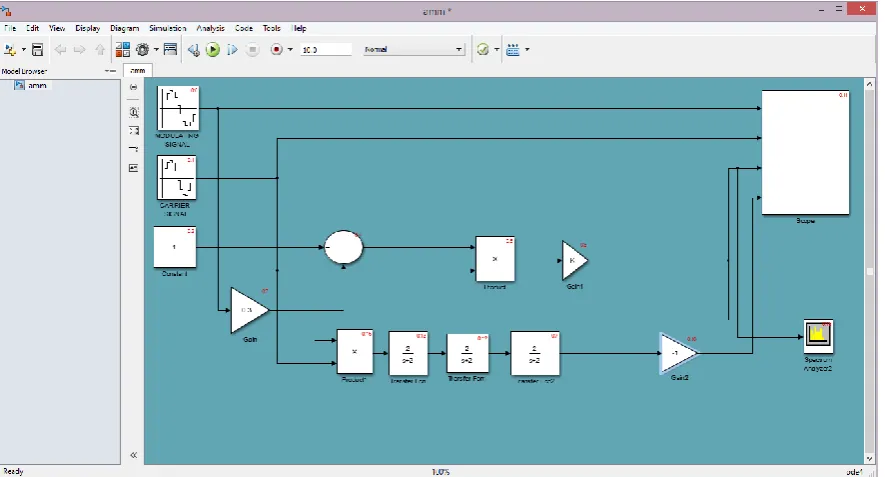Expand the Build Model dropdown arrow
The image size is (885, 477).
(527, 50)
